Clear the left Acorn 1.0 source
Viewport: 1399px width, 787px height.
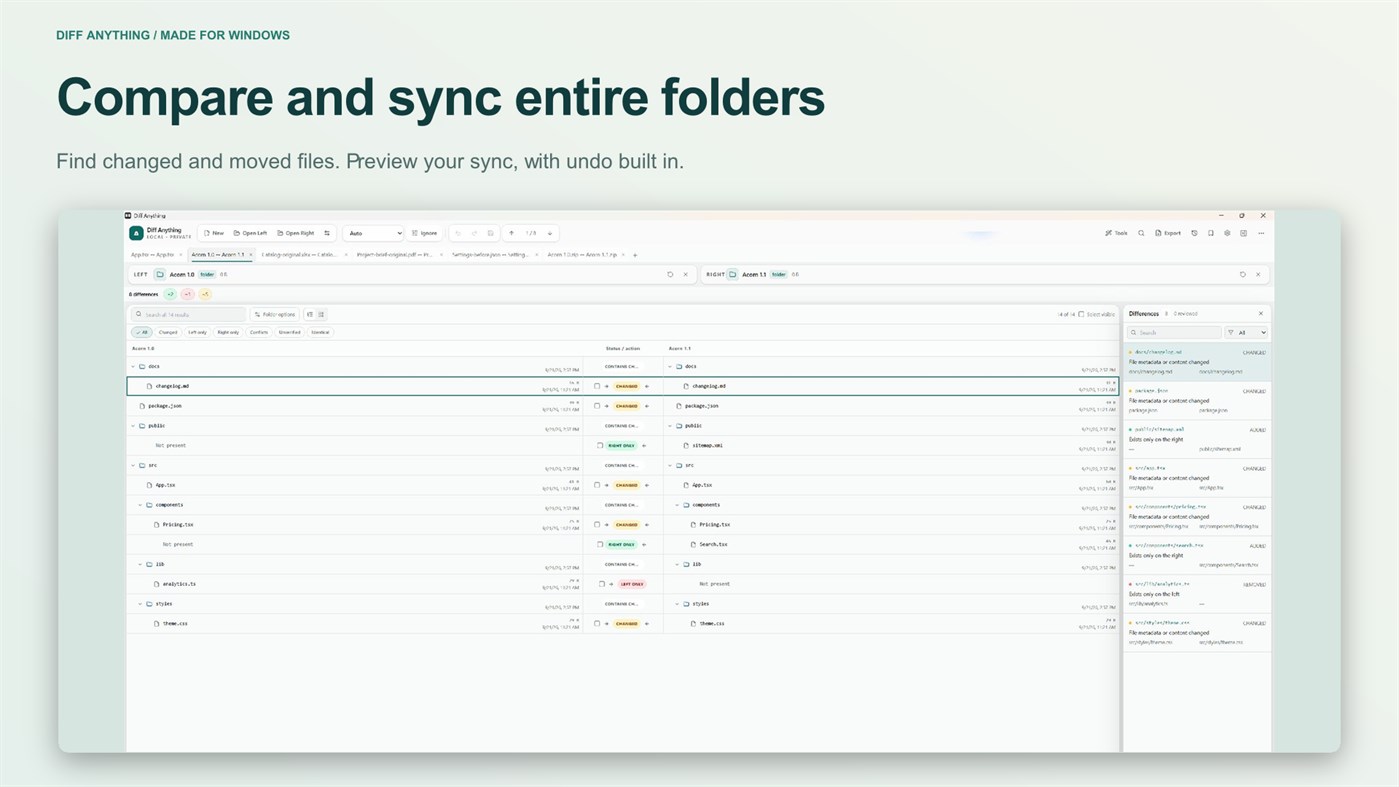pyautogui.click(x=685, y=274)
